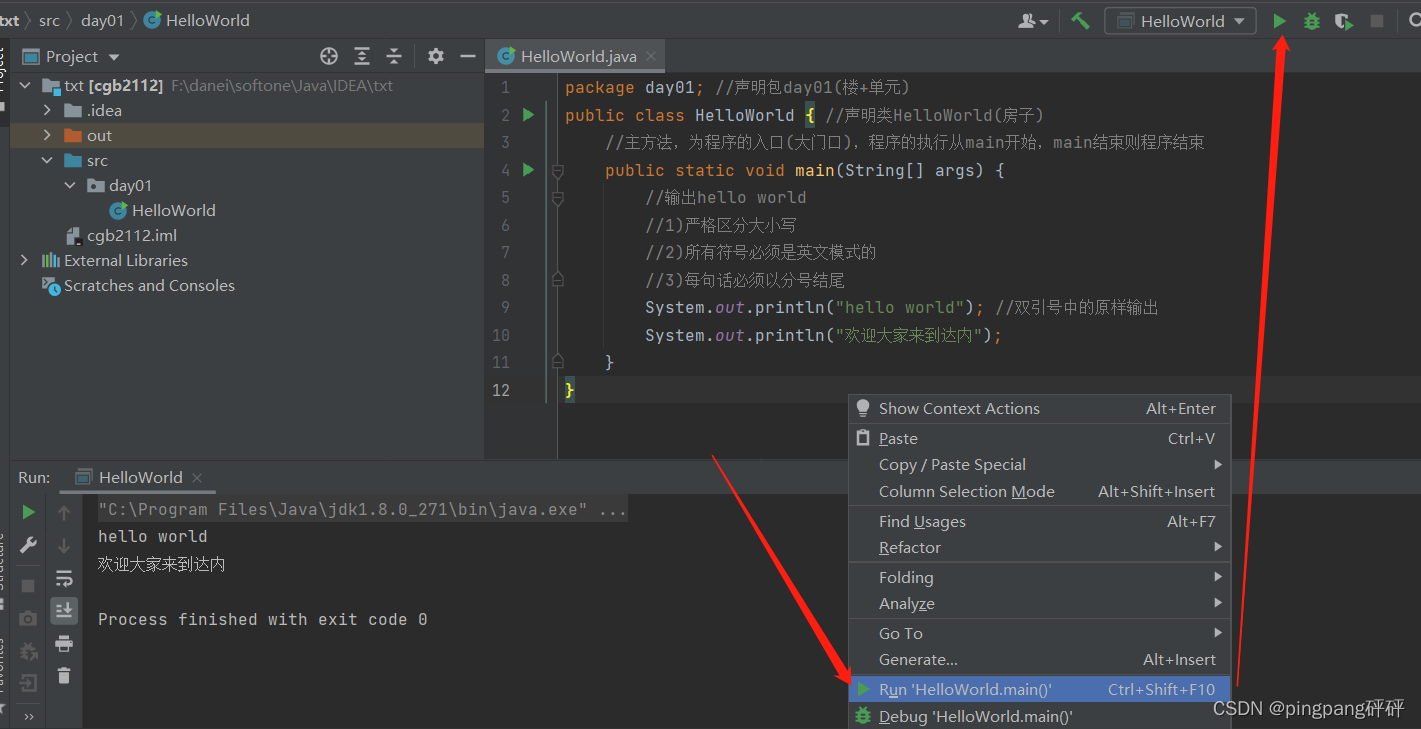
Task: Open Copy / Paste Special submenu
Action: point(1039,464)
